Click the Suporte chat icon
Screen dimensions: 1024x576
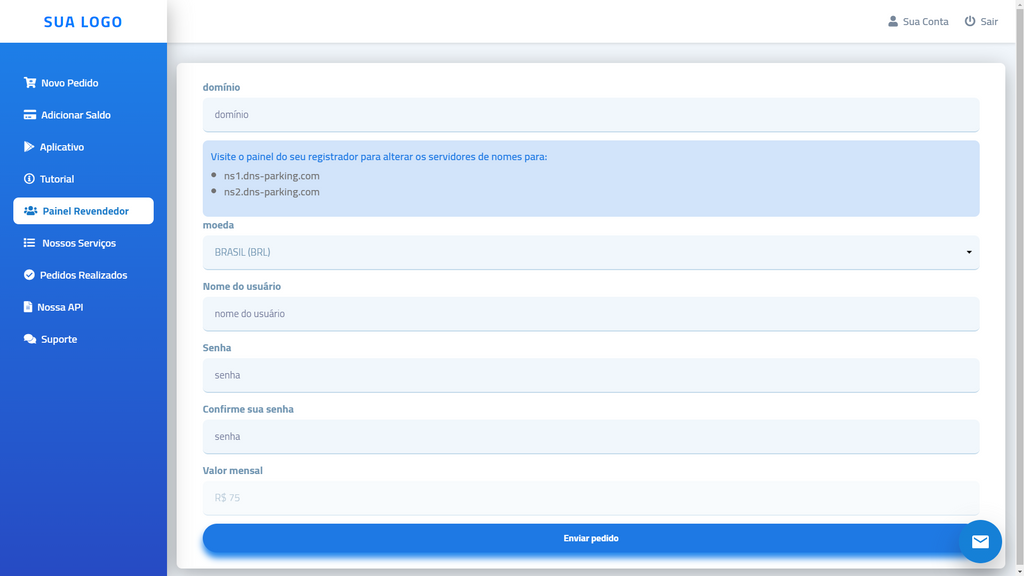click(29, 338)
